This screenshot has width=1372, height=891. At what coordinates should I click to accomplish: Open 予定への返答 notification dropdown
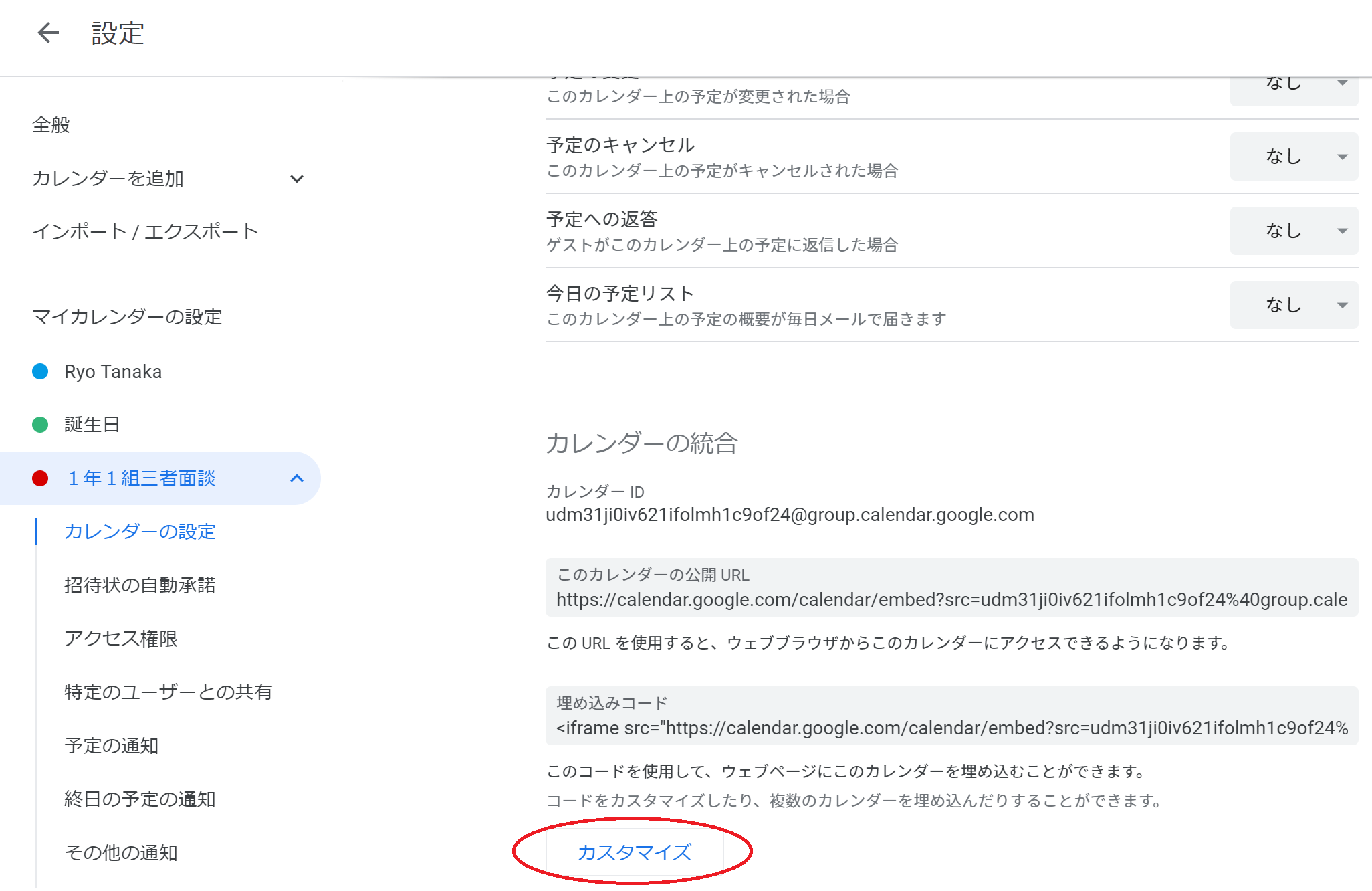[1294, 231]
